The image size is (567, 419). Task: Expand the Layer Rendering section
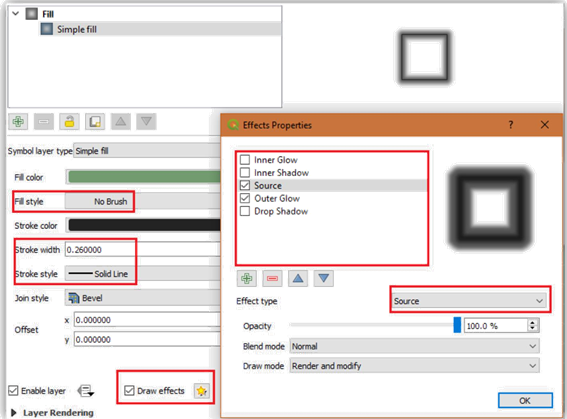[x=14, y=412]
